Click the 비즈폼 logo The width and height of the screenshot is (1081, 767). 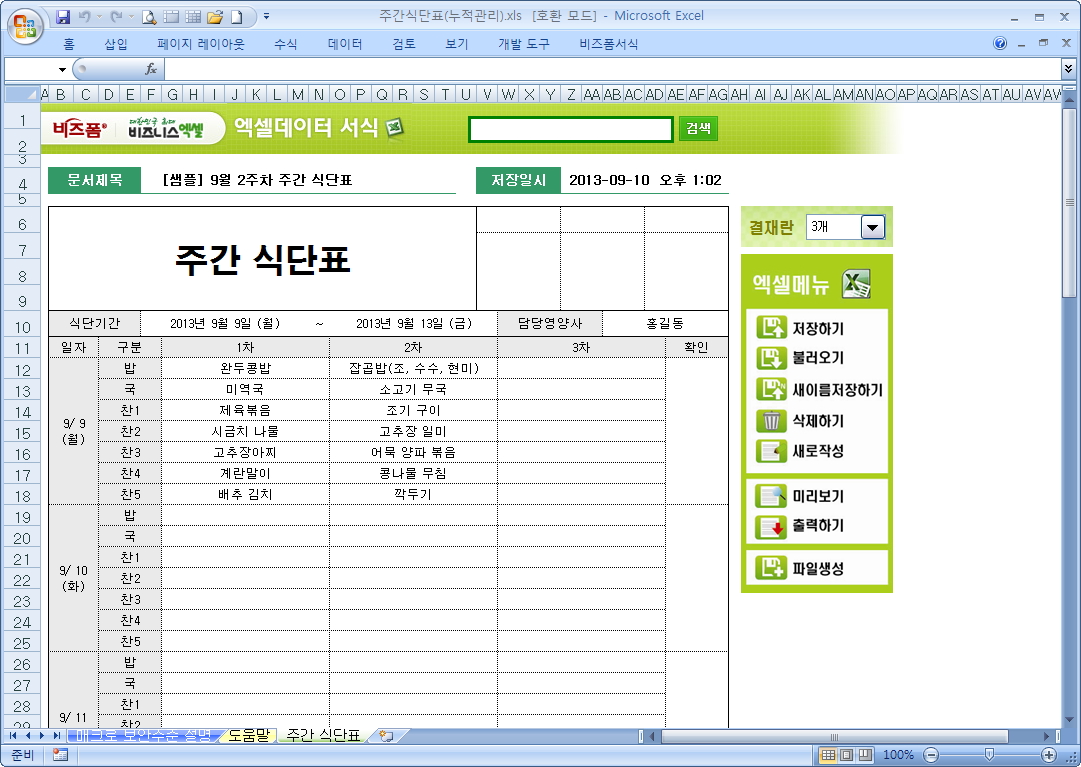(80, 128)
